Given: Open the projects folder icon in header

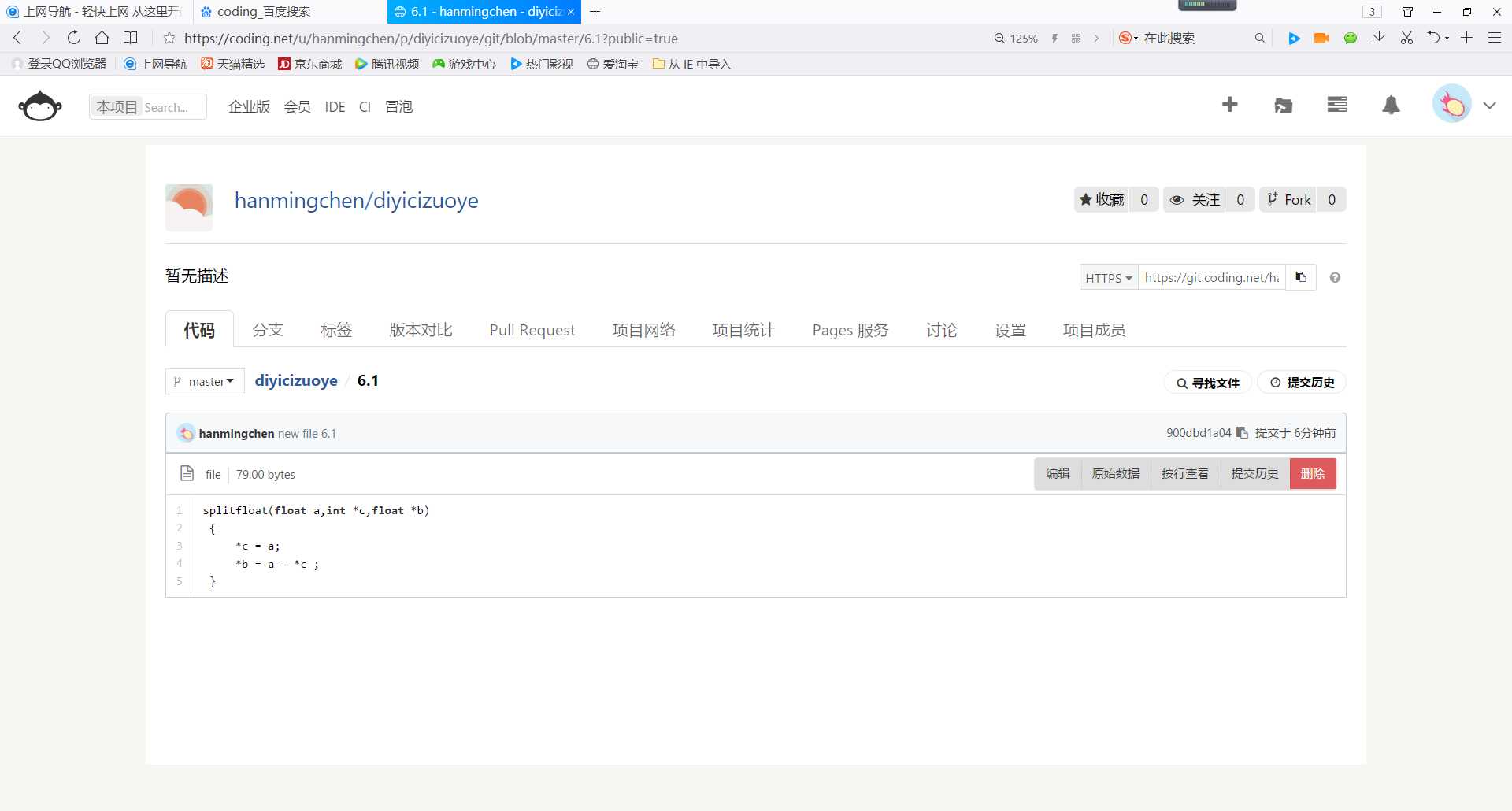Looking at the screenshot, I should coord(1284,105).
